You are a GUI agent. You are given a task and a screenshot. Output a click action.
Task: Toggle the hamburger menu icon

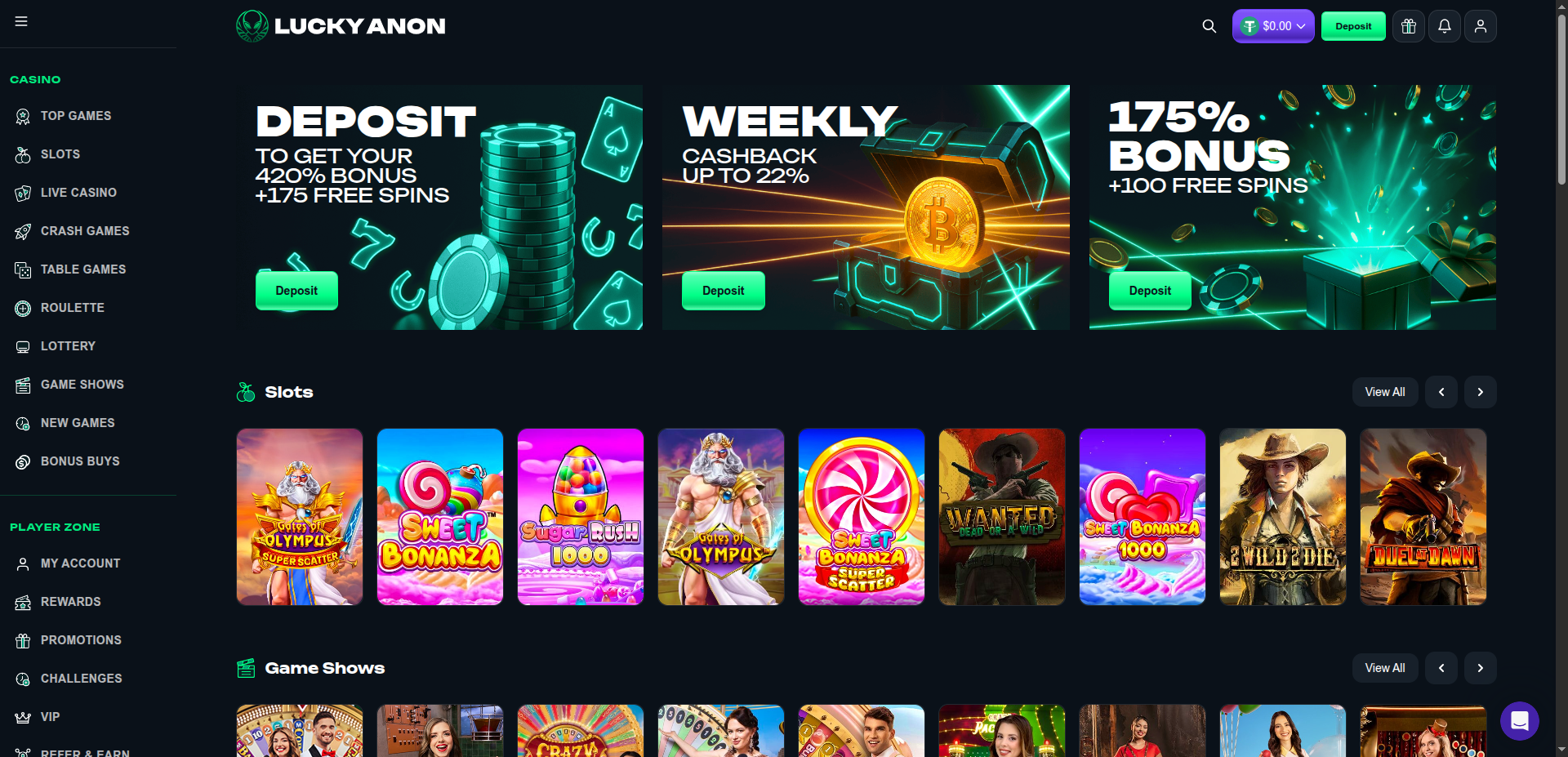pos(21,21)
